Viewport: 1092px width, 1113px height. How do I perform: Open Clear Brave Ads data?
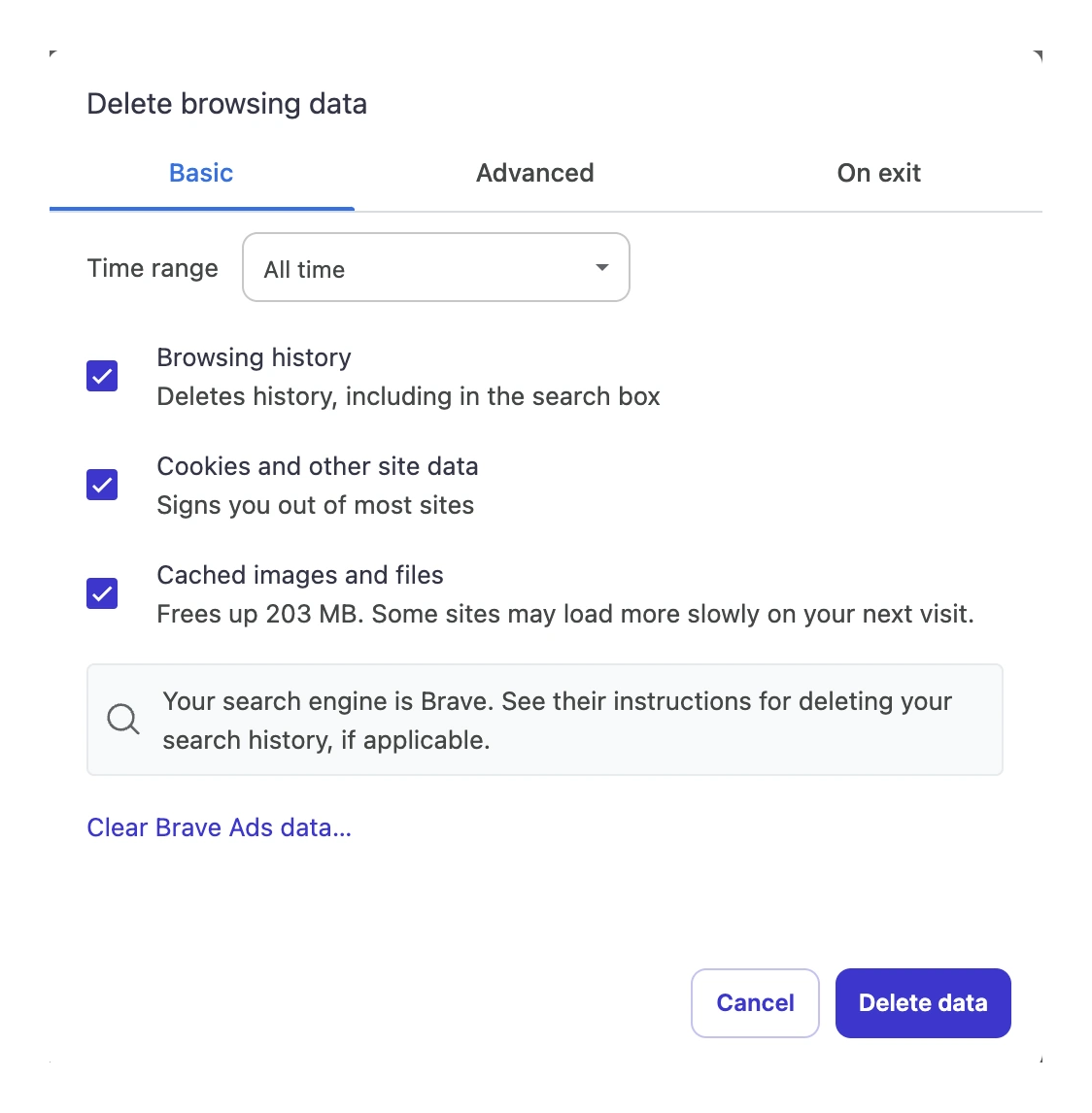pos(220,827)
